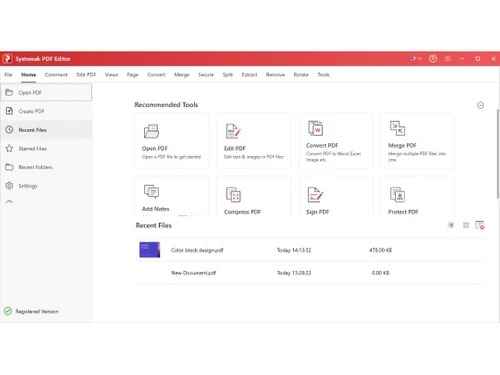This screenshot has width=500, height=375.
Task: Go to the Convert tab
Action: point(156,75)
